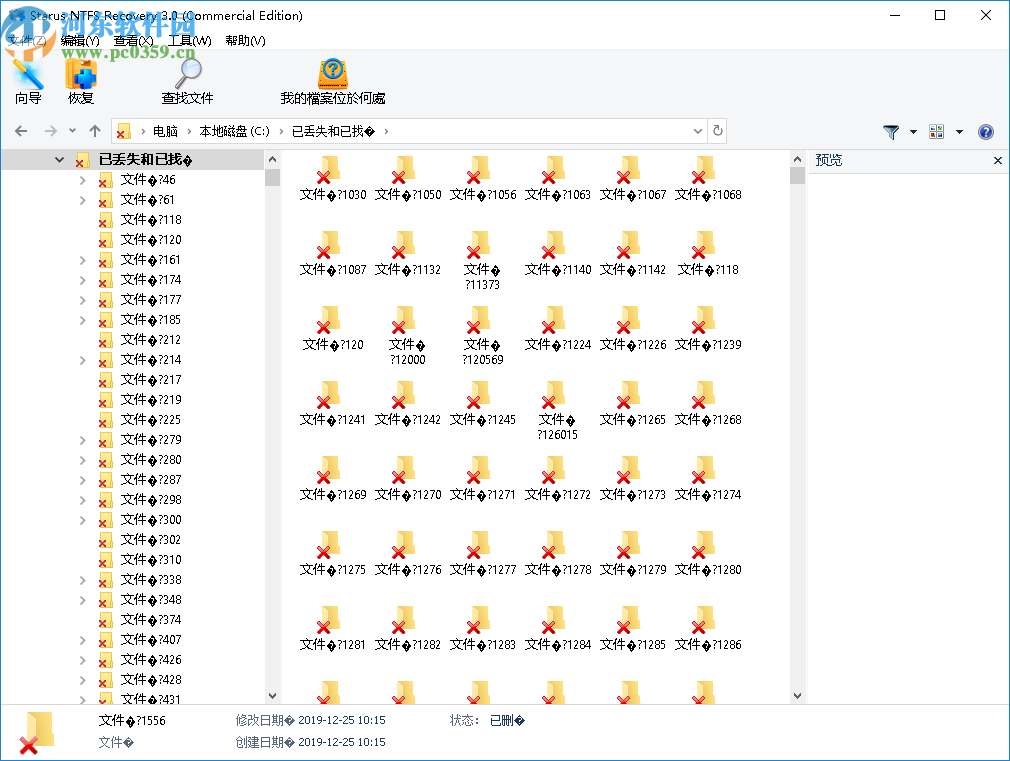Viewport: 1010px width, 761px height.
Task: Collapse the 已丢失和已找 root folder
Action: coord(59,159)
